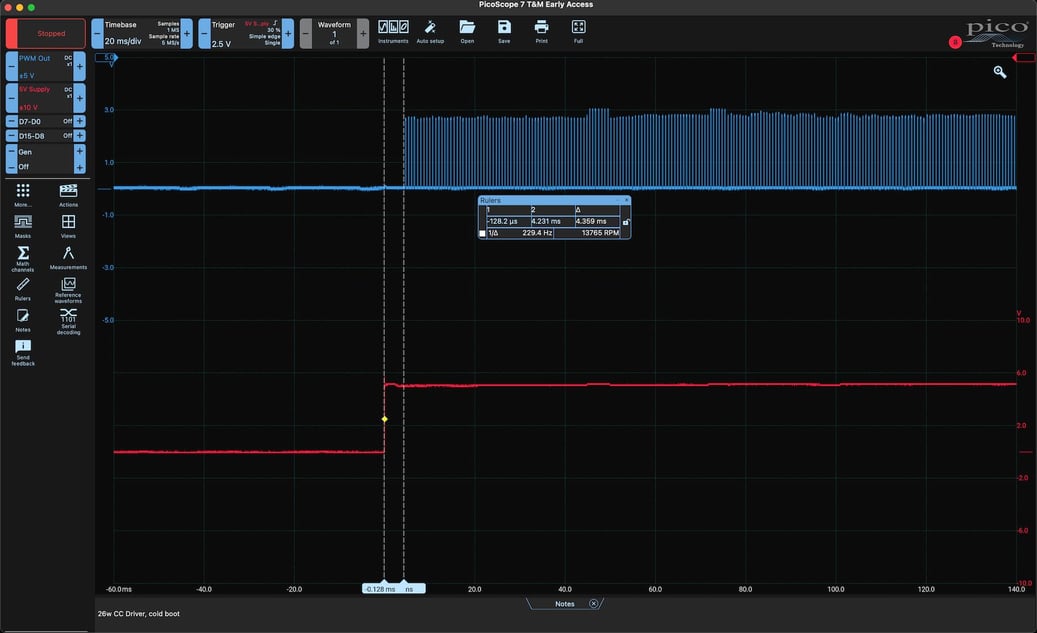Click the -128.2 µs ruler 1 value
This screenshot has height=633, width=1037.
[502, 221]
